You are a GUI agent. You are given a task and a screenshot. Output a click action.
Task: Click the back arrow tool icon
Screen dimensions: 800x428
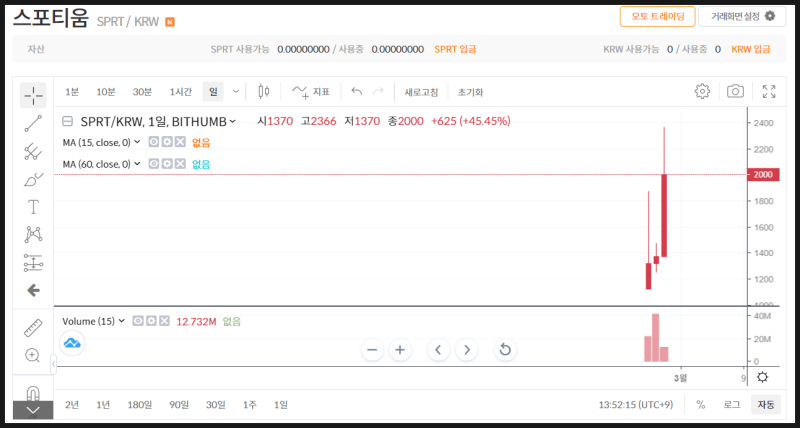click(33, 291)
